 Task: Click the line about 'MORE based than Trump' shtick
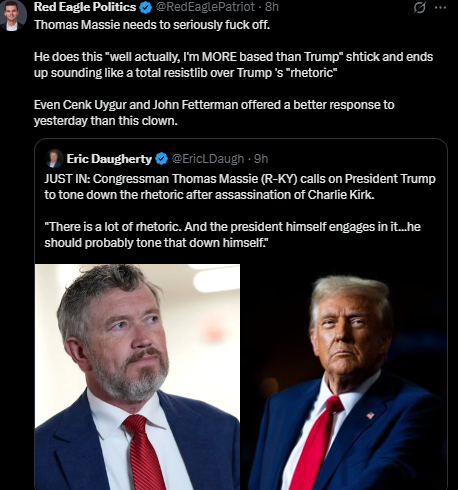233,65
